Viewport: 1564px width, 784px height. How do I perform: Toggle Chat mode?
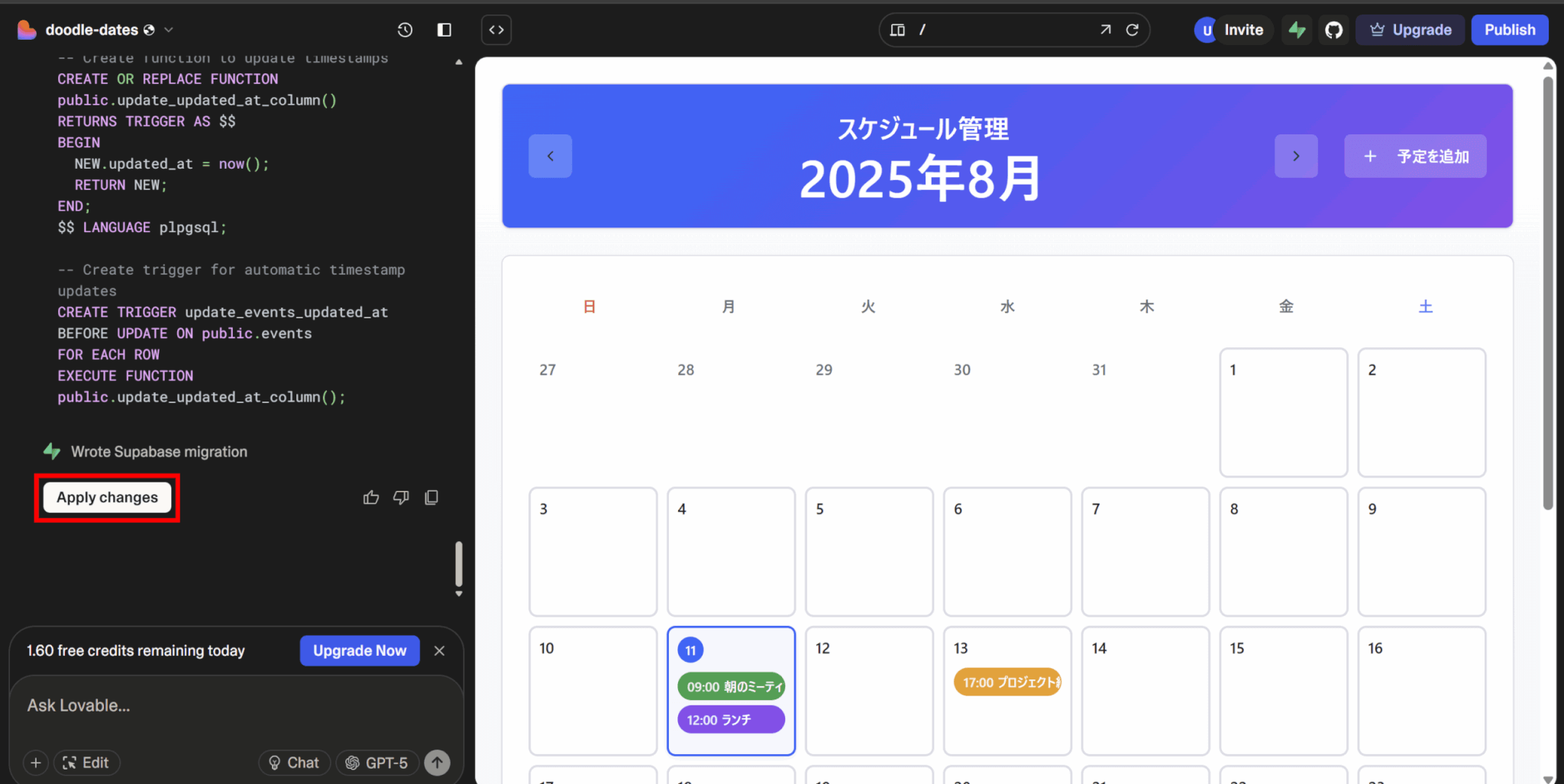click(x=294, y=763)
